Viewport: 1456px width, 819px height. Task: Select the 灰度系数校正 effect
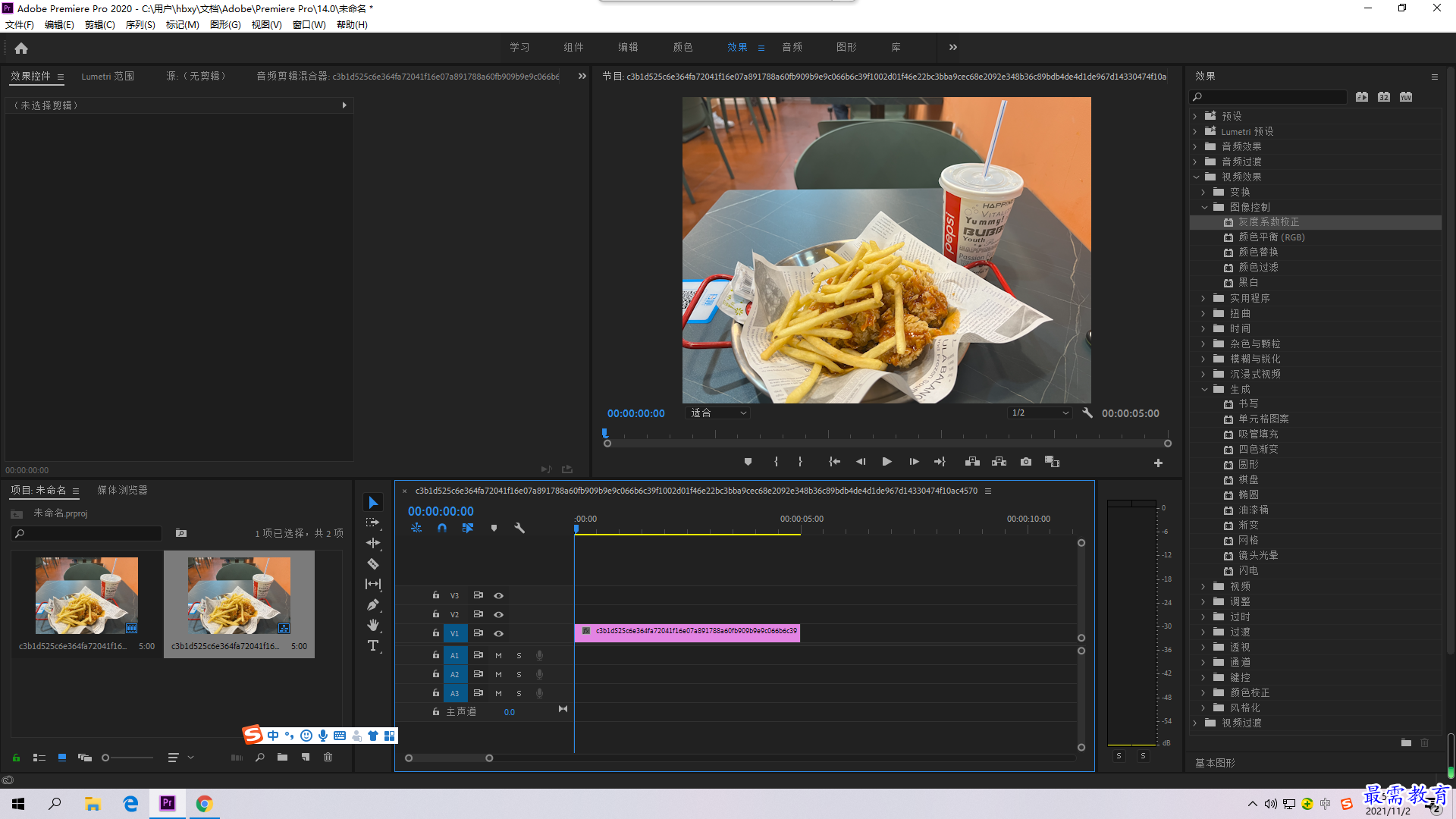click(x=1316, y=222)
